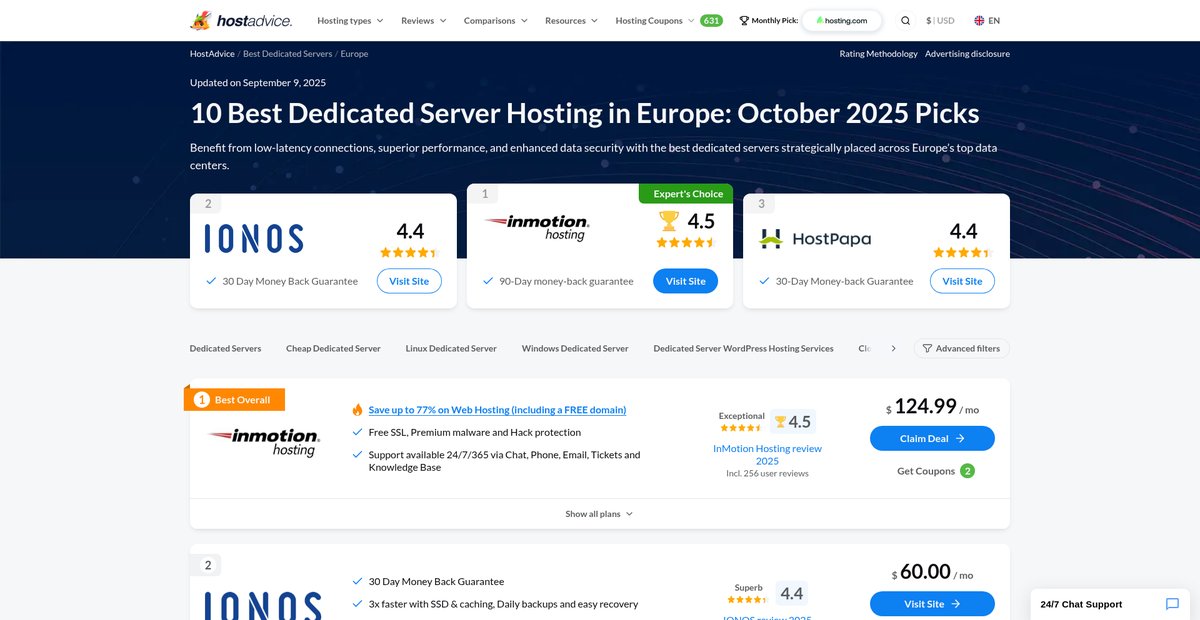Viewport: 1200px width, 620px height.
Task: Select the EN language flag icon
Action: (979, 20)
